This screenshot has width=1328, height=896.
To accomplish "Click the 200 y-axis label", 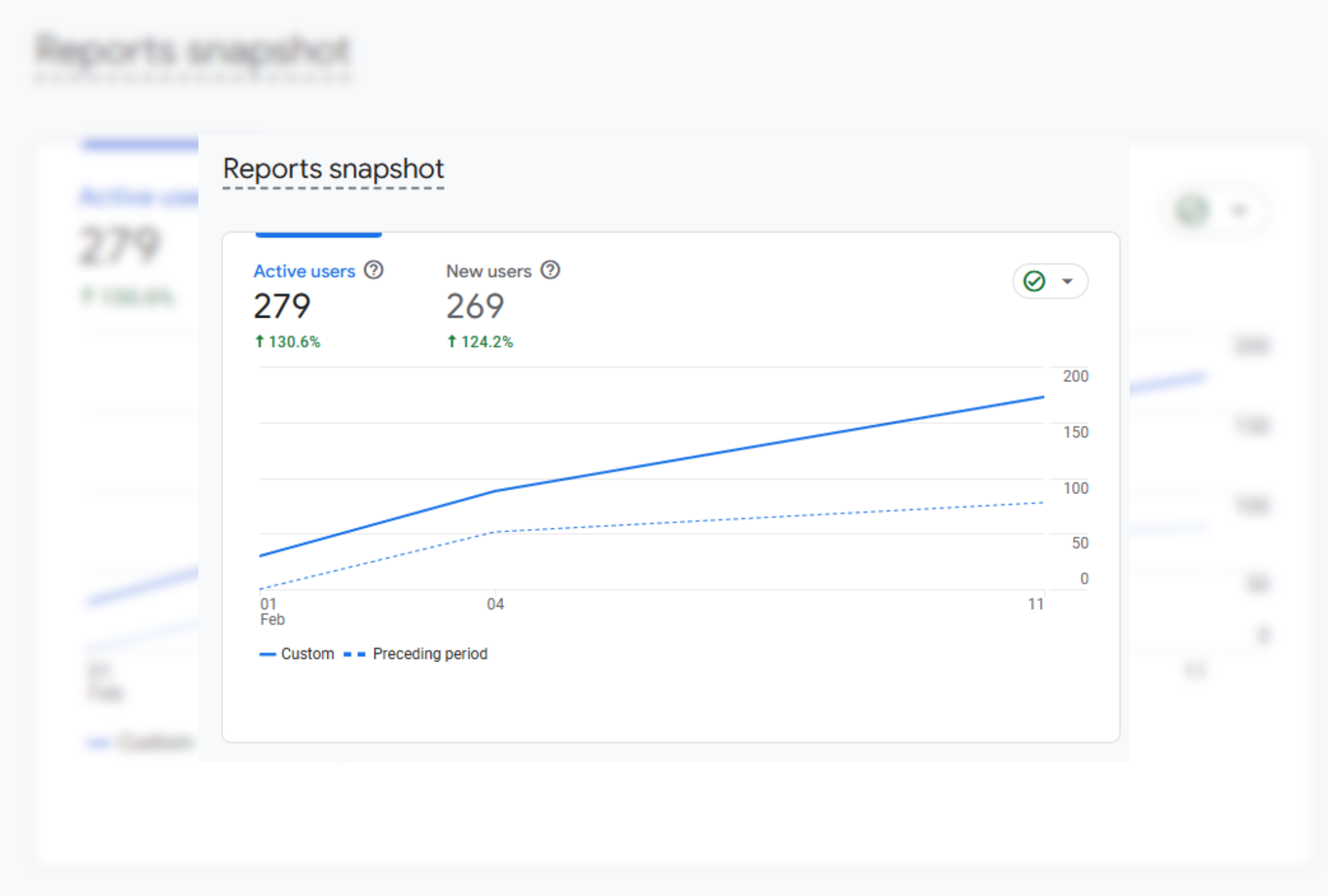I will (1075, 376).
